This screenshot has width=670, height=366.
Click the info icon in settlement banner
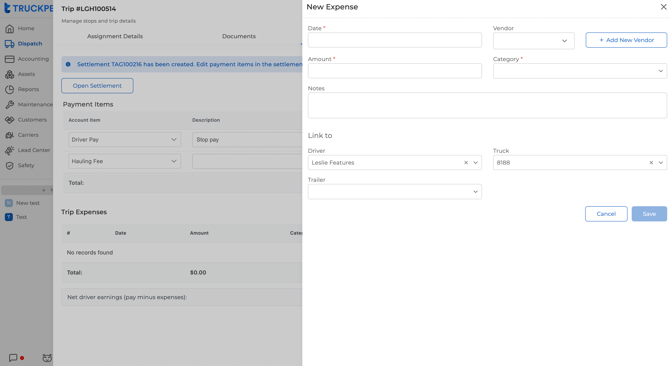pyautogui.click(x=68, y=64)
